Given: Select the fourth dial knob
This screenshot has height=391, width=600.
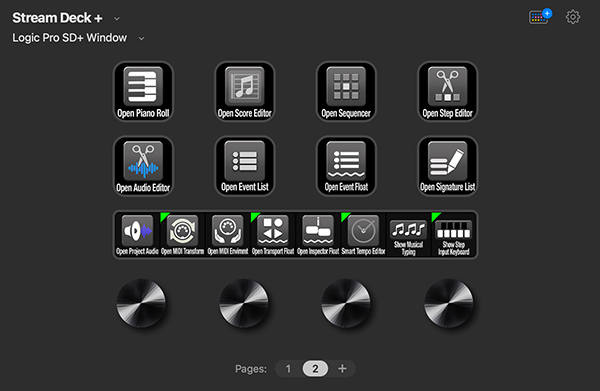Looking at the screenshot, I should click(449, 303).
